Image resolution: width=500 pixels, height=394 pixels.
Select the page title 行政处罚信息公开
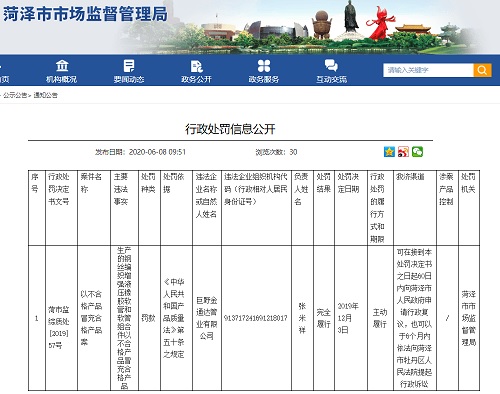230,129
